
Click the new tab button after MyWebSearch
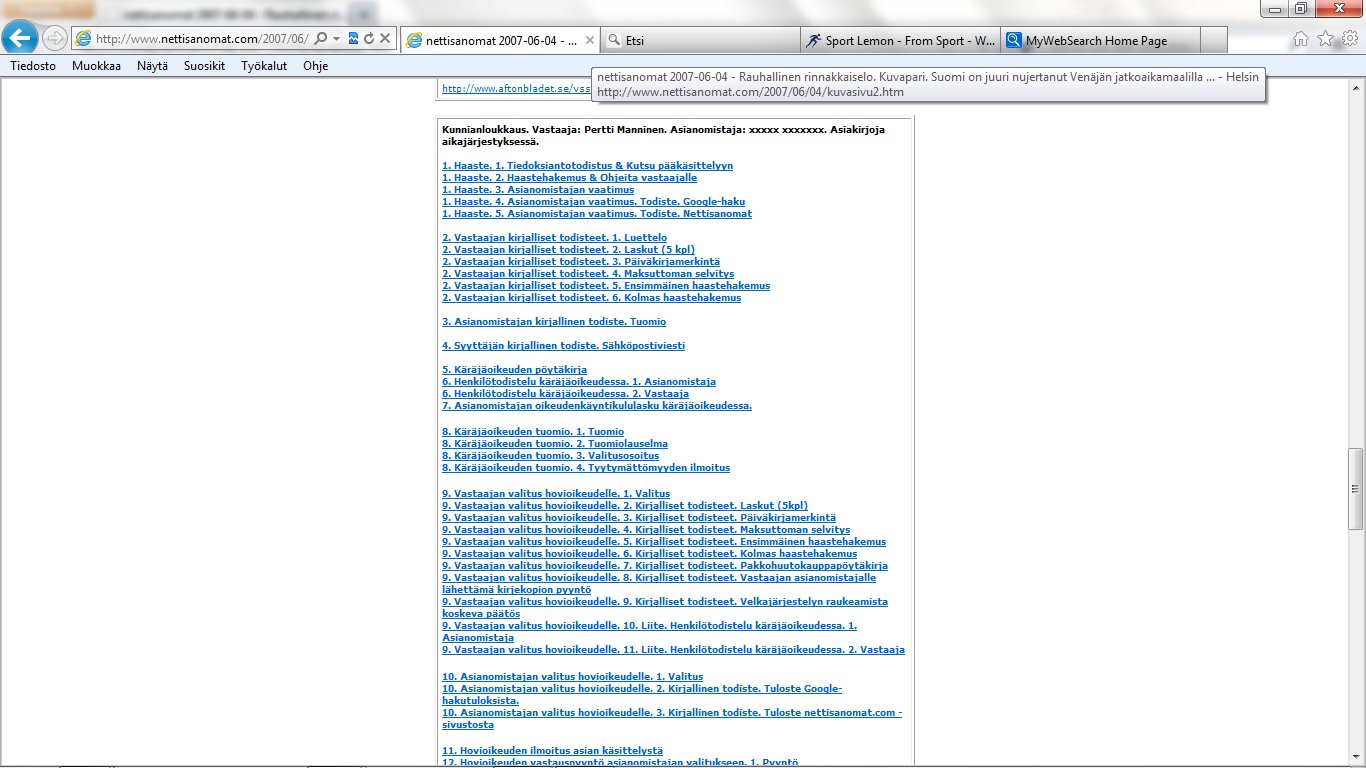(x=1214, y=41)
